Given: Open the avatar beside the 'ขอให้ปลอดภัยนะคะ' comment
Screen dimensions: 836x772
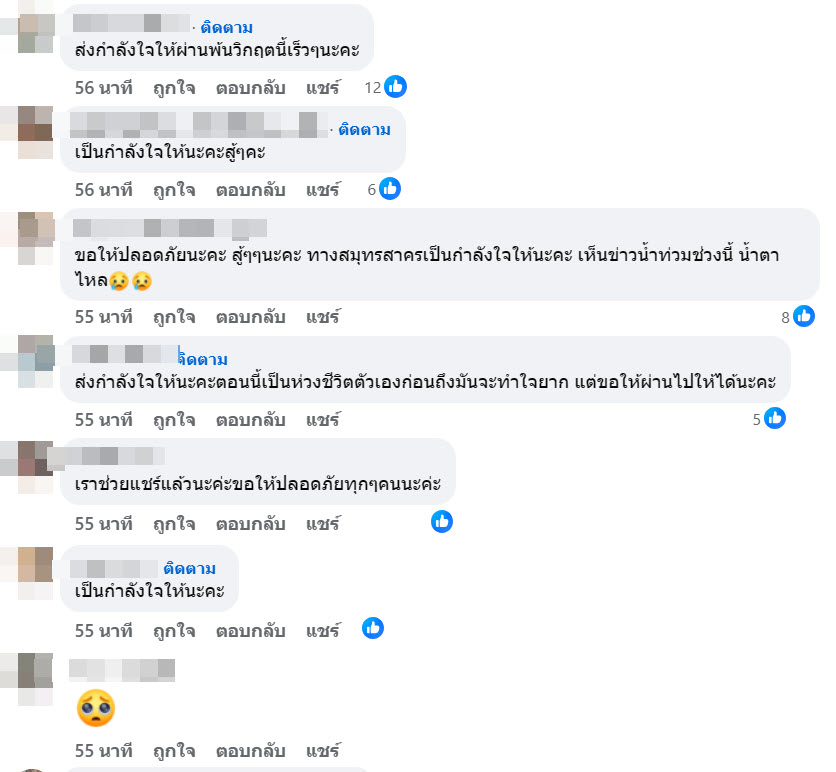Looking at the screenshot, I should pyautogui.click(x=36, y=242).
